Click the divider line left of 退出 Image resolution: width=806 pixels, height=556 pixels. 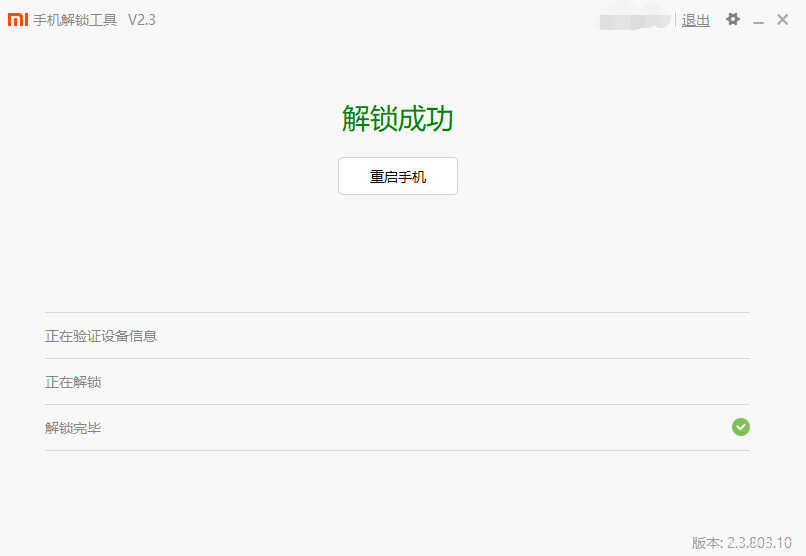[675, 21]
